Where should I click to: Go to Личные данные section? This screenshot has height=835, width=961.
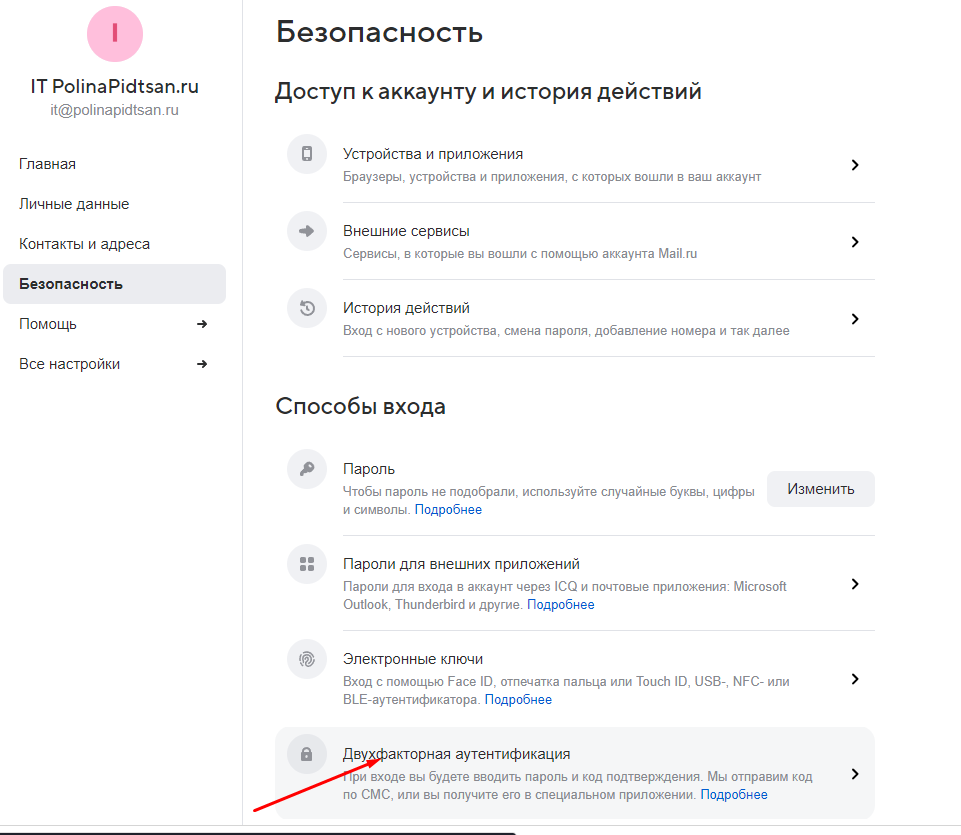tap(74, 204)
